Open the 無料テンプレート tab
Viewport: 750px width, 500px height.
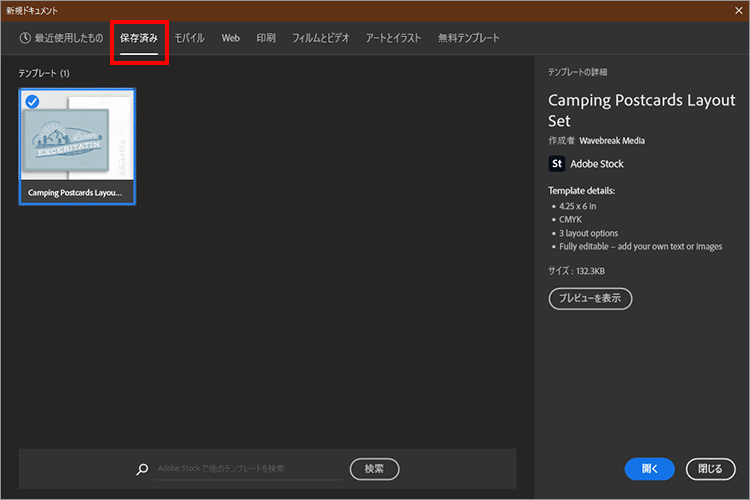[x=469, y=38]
